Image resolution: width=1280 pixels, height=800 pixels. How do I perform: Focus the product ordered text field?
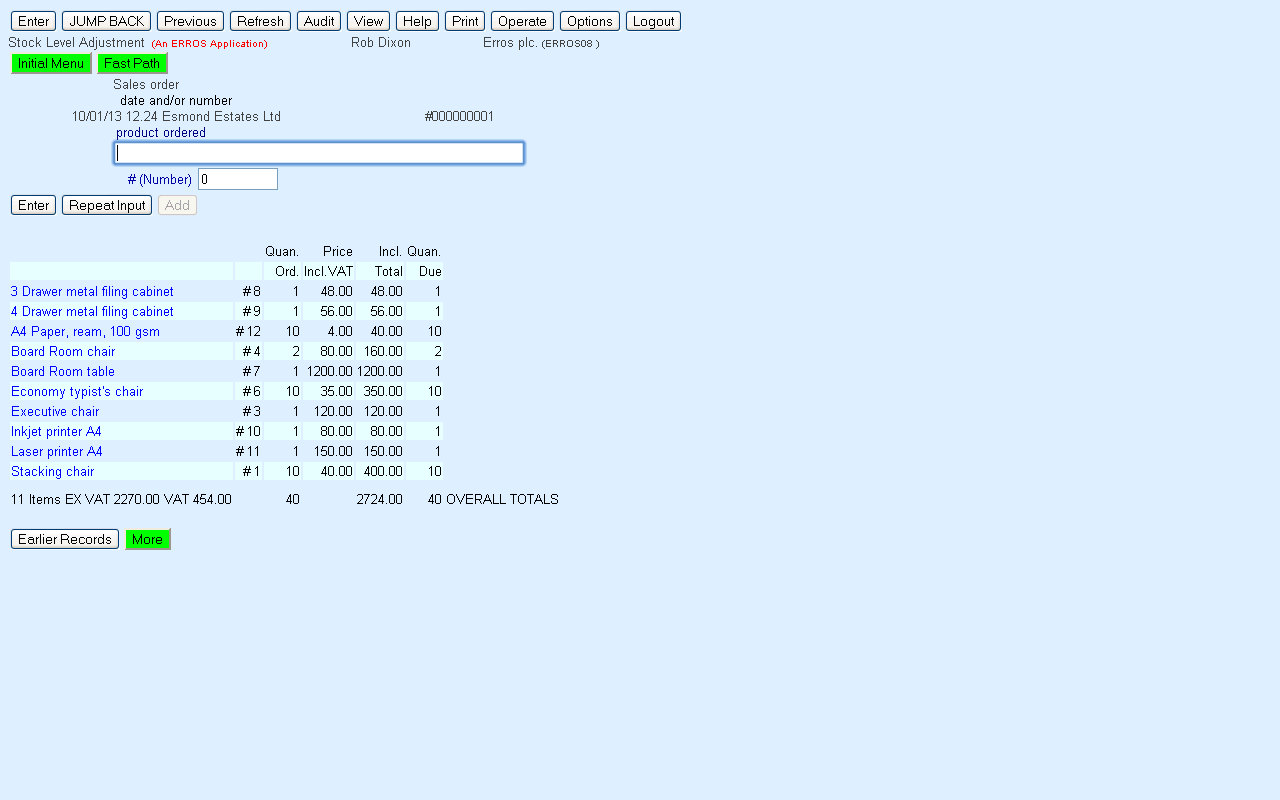coord(319,153)
